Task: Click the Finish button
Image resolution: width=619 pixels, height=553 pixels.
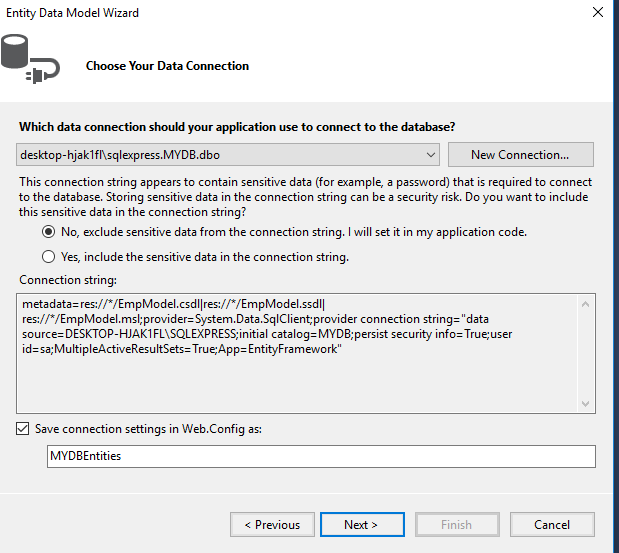Action: pyautogui.click(x=456, y=524)
